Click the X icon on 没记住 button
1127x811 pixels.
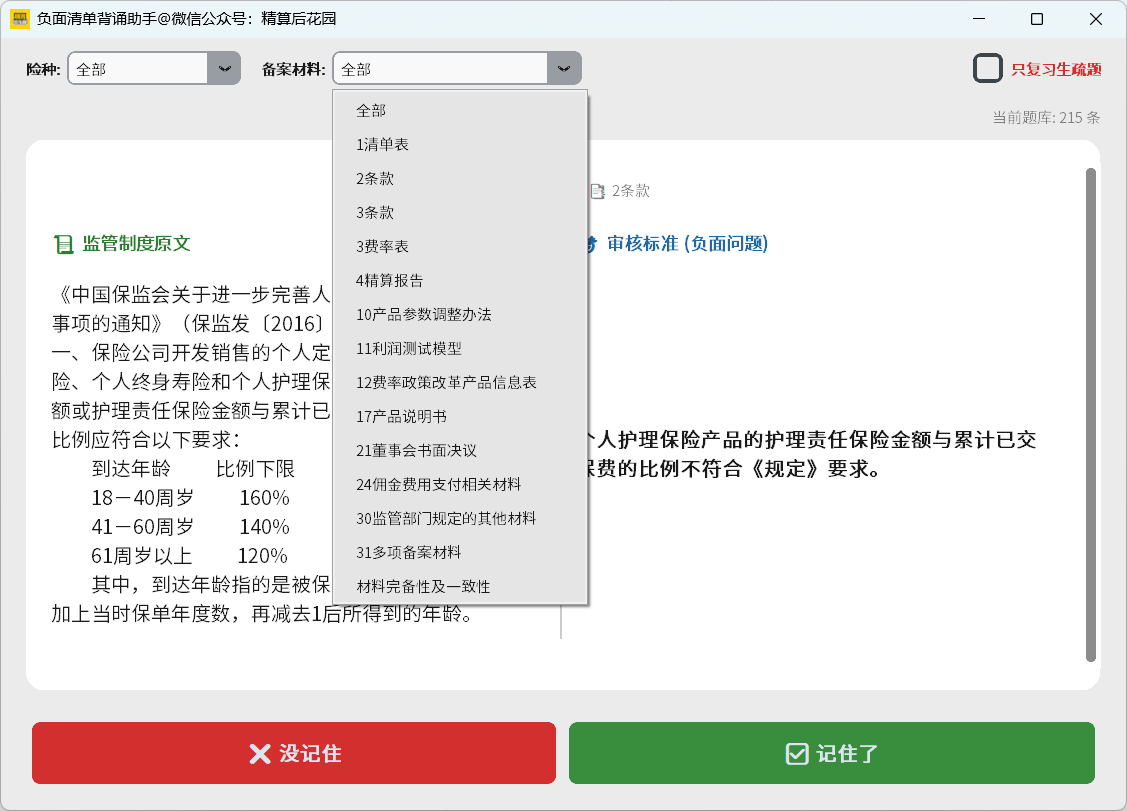(x=260, y=754)
